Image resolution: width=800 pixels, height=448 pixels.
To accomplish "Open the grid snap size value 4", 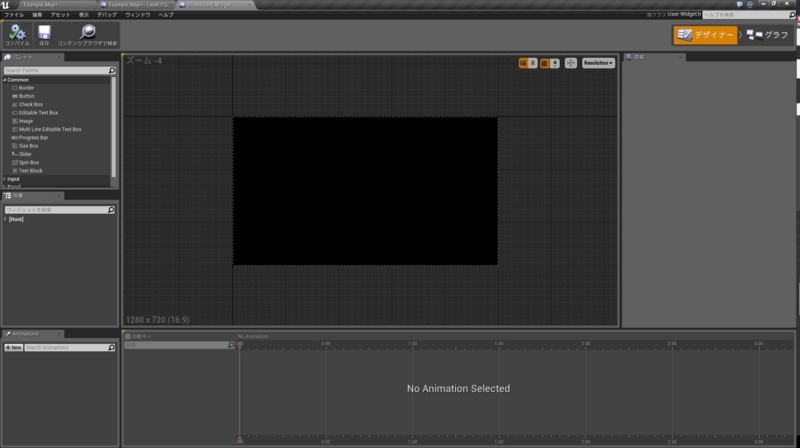I will point(555,63).
